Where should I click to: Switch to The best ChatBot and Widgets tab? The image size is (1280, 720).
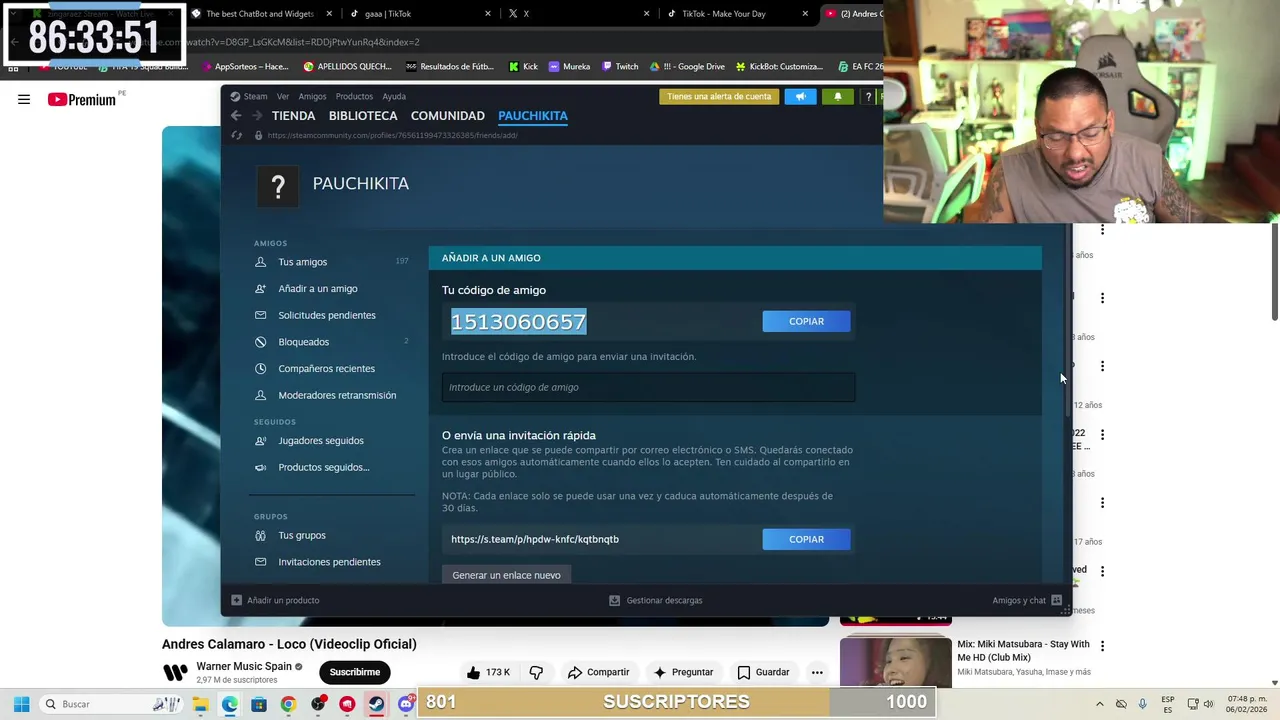coord(259,14)
